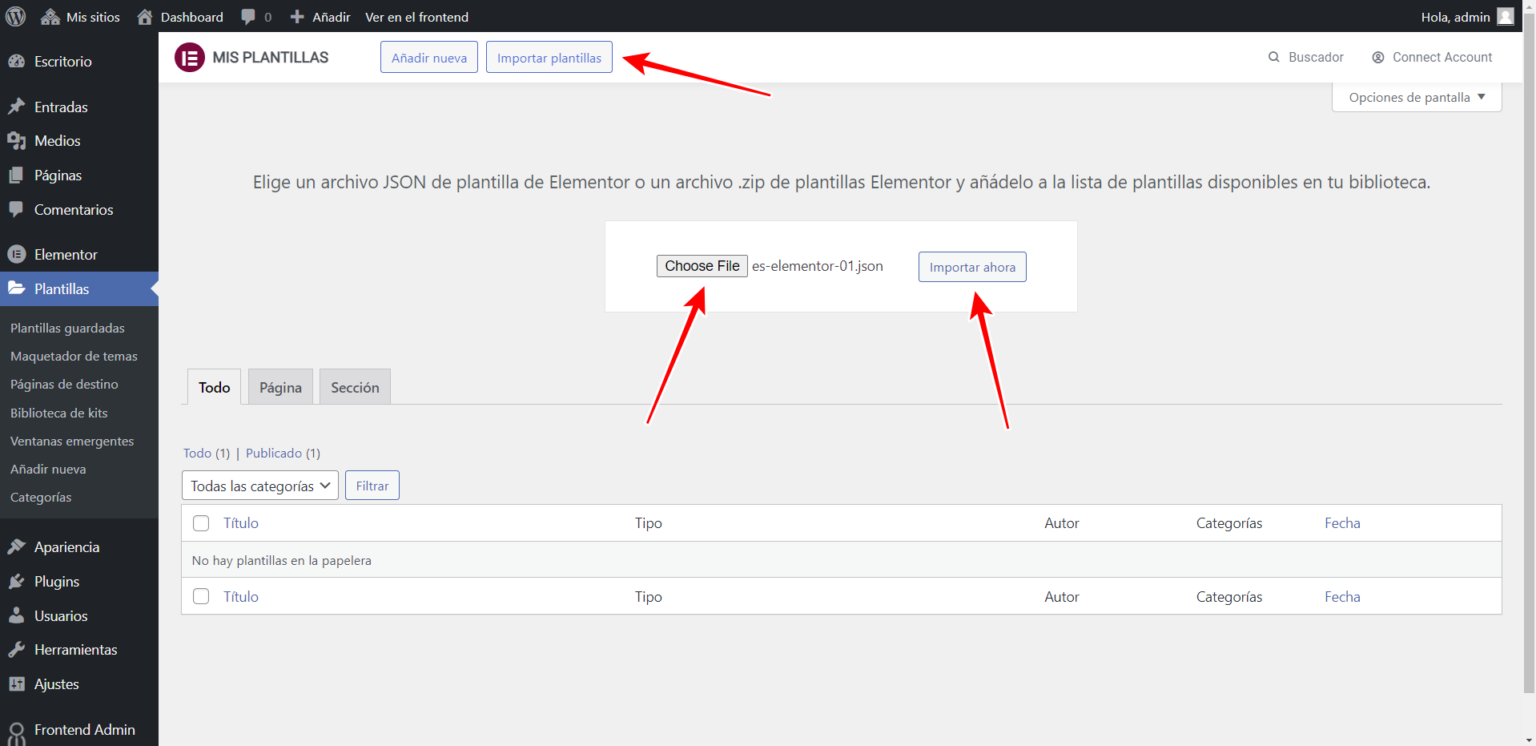1536x746 pixels.
Task: Click the WordPress logo in the admin bar
Action: click(x=15, y=16)
